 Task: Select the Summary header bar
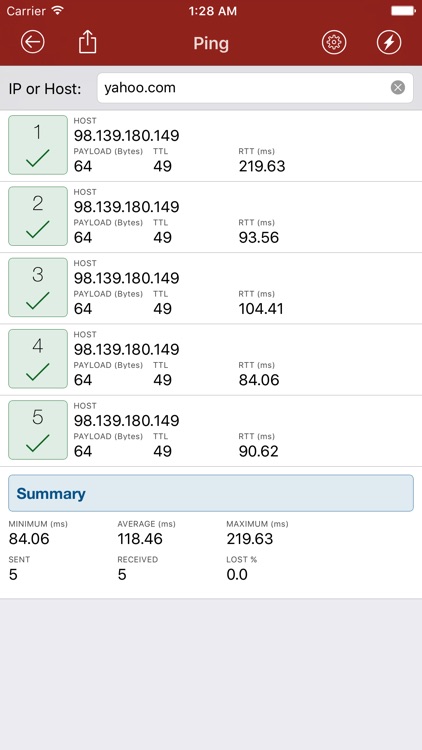coord(211,493)
